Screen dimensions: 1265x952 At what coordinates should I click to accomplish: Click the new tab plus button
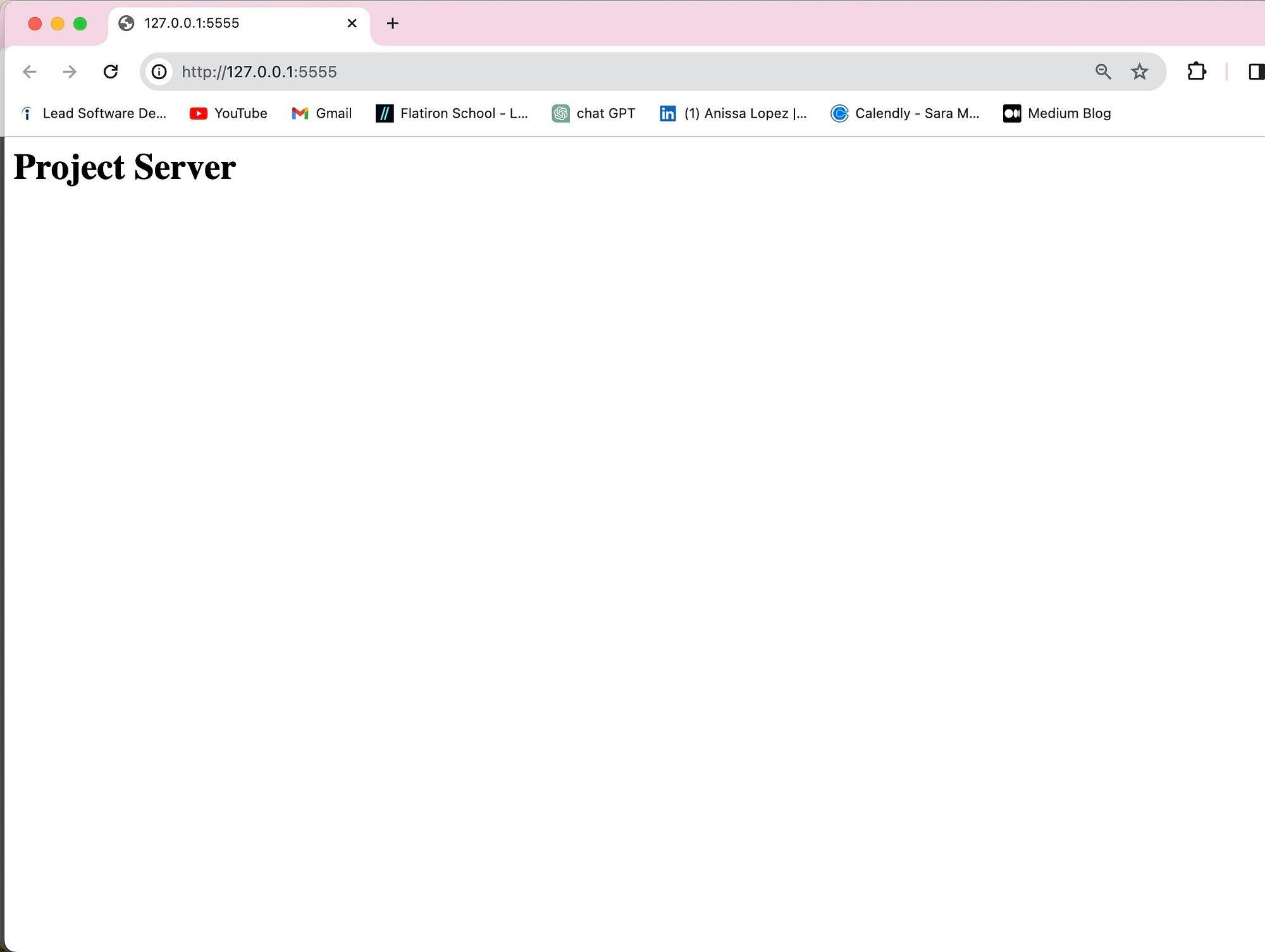[392, 22]
